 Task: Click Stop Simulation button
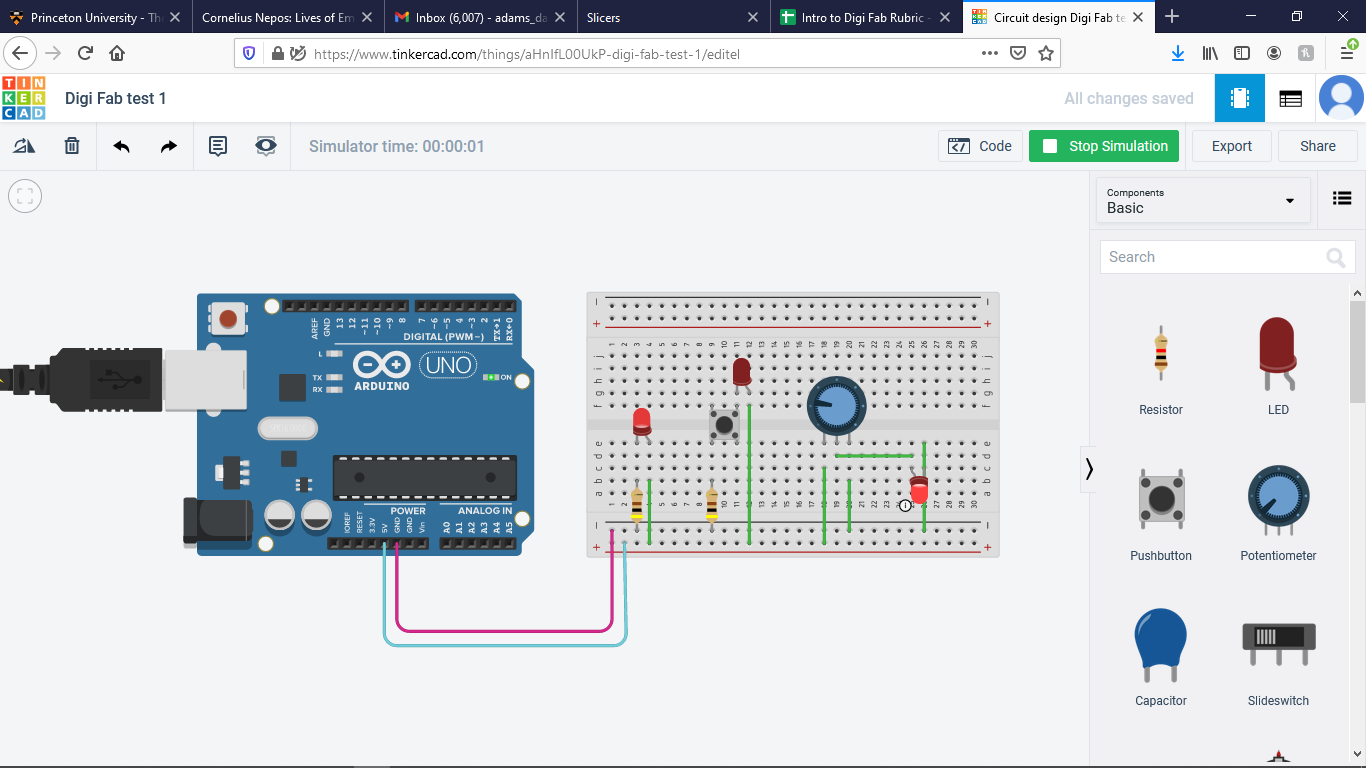1104,146
